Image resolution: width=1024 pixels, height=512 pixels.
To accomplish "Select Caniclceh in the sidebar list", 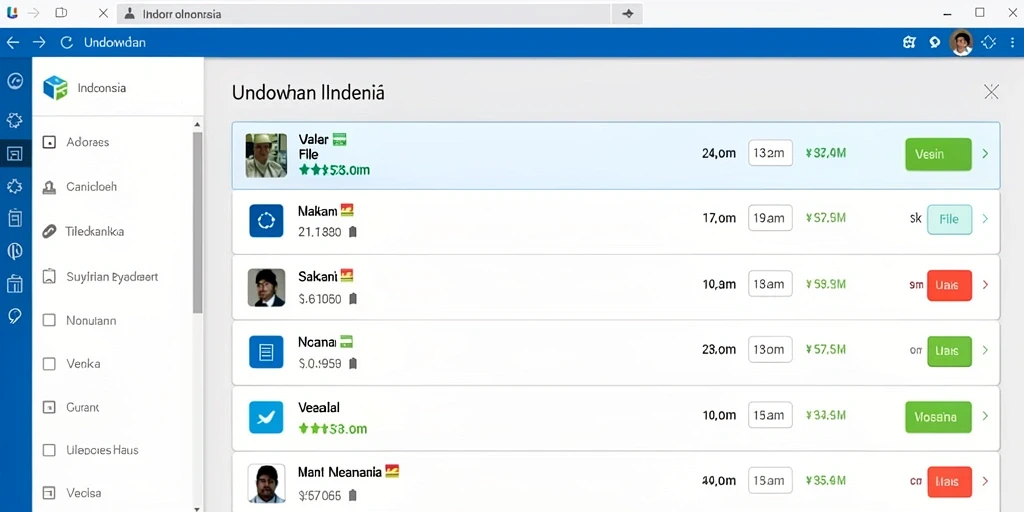I will pos(91,187).
